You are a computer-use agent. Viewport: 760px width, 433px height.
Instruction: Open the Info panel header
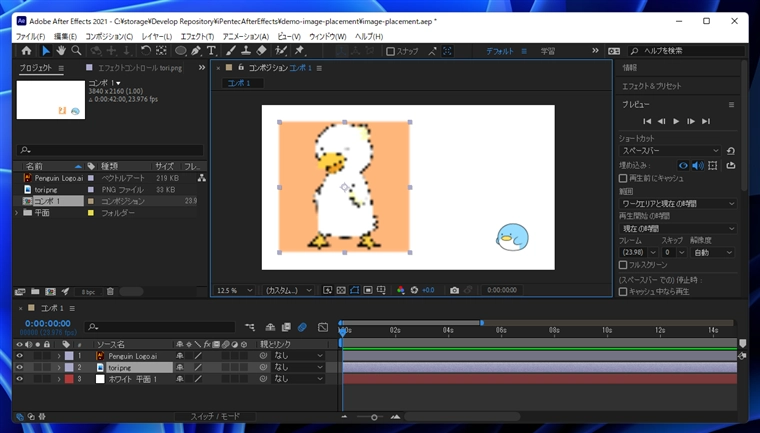click(x=630, y=68)
